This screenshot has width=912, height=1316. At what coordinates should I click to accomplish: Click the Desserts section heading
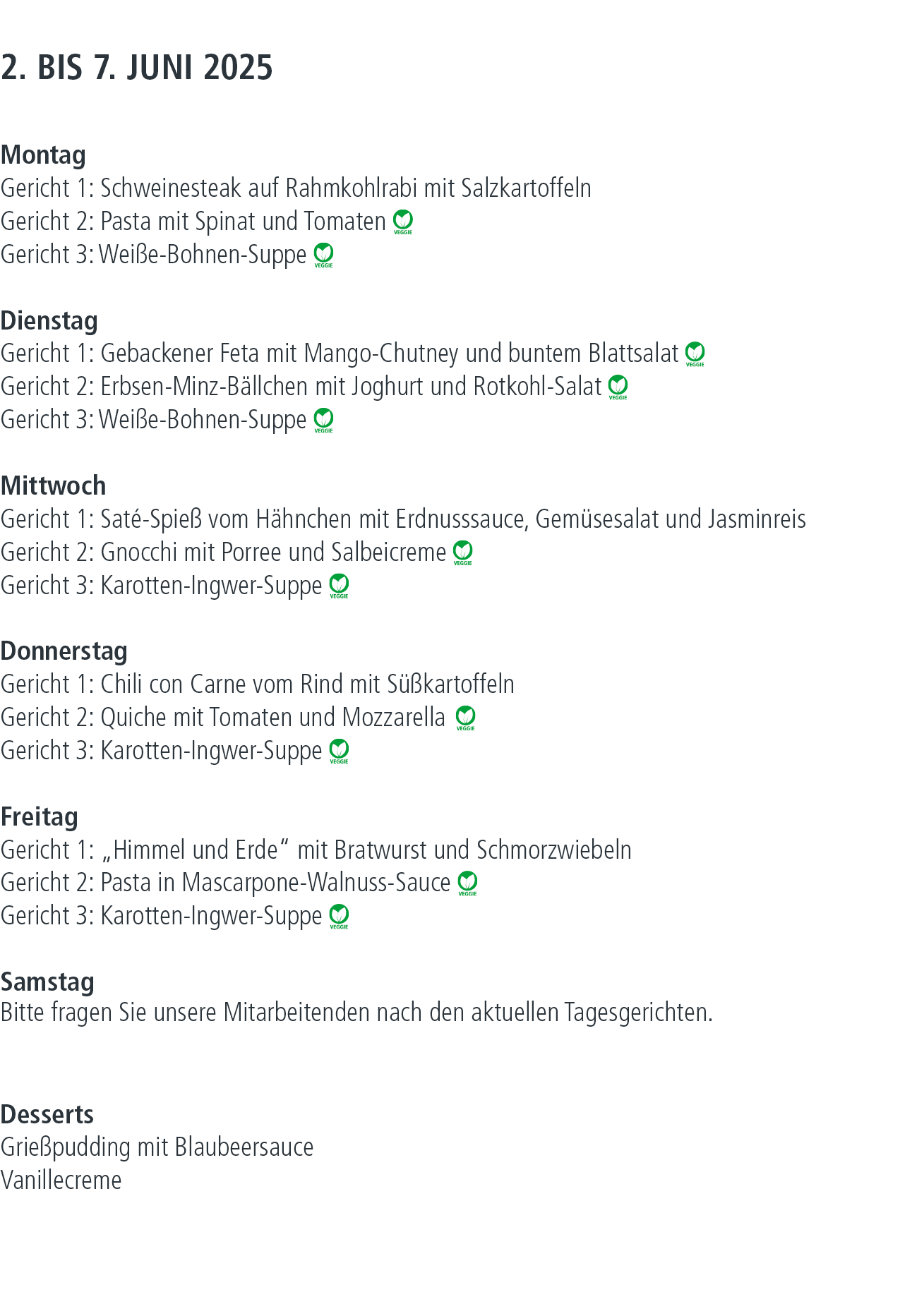point(47,1115)
